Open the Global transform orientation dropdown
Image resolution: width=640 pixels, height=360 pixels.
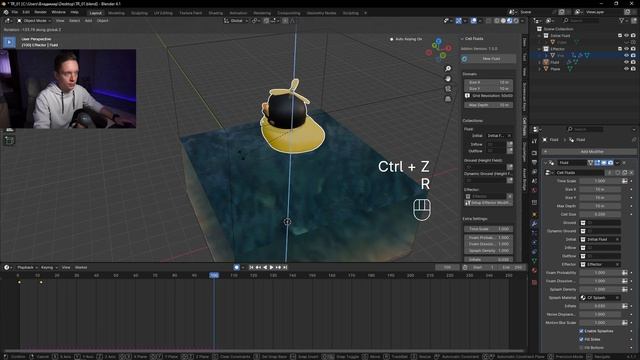tap(236, 20)
